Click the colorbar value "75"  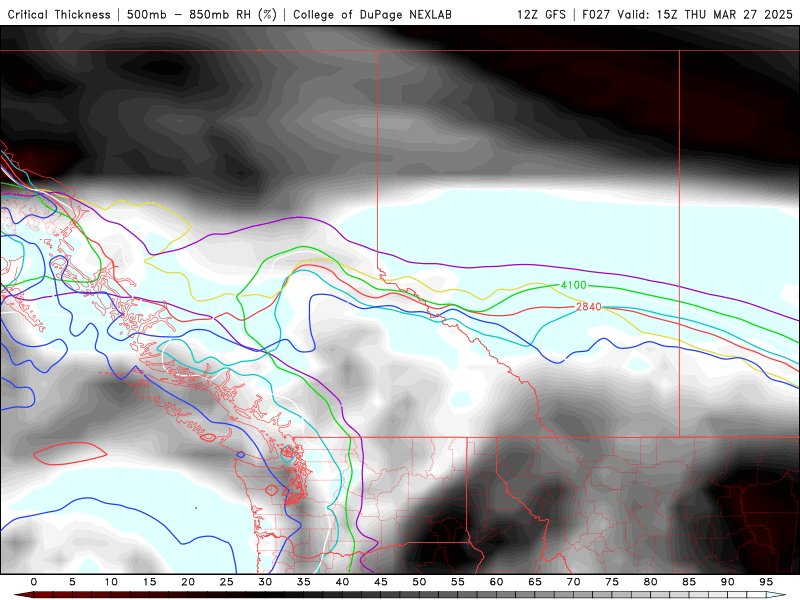612,582
